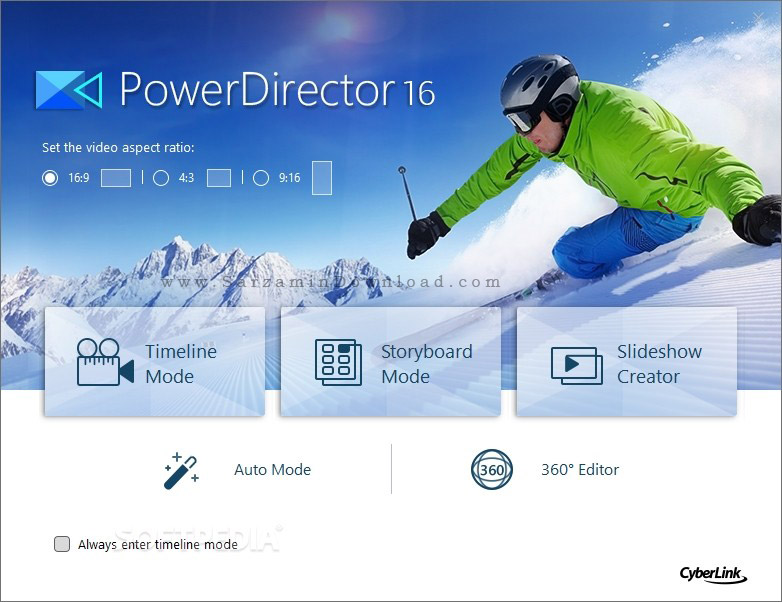Image resolution: width=782 pixels, height=602 pixels.
Task: Click the CyberLink logo
Action: tap(713, 574)
